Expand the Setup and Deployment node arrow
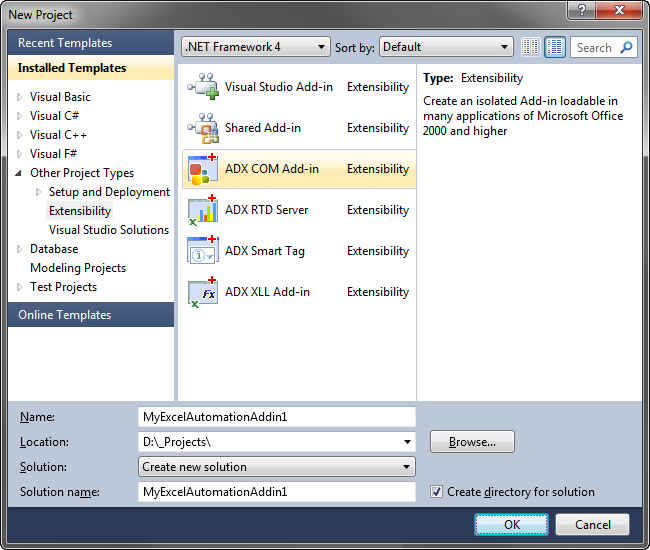The height and width of the screenshot is (550, 650). pyautogui.click(x=39, y=192)
